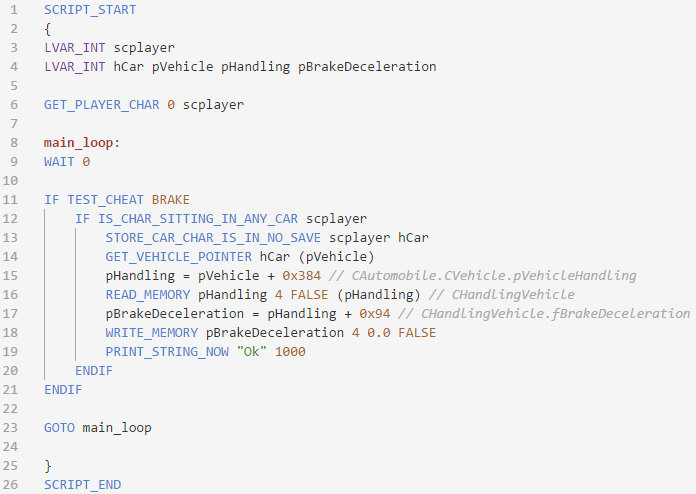Screen dimensions: 696x494
Task: Click the 0x94 offset on line 17
Action: point(375,314)
